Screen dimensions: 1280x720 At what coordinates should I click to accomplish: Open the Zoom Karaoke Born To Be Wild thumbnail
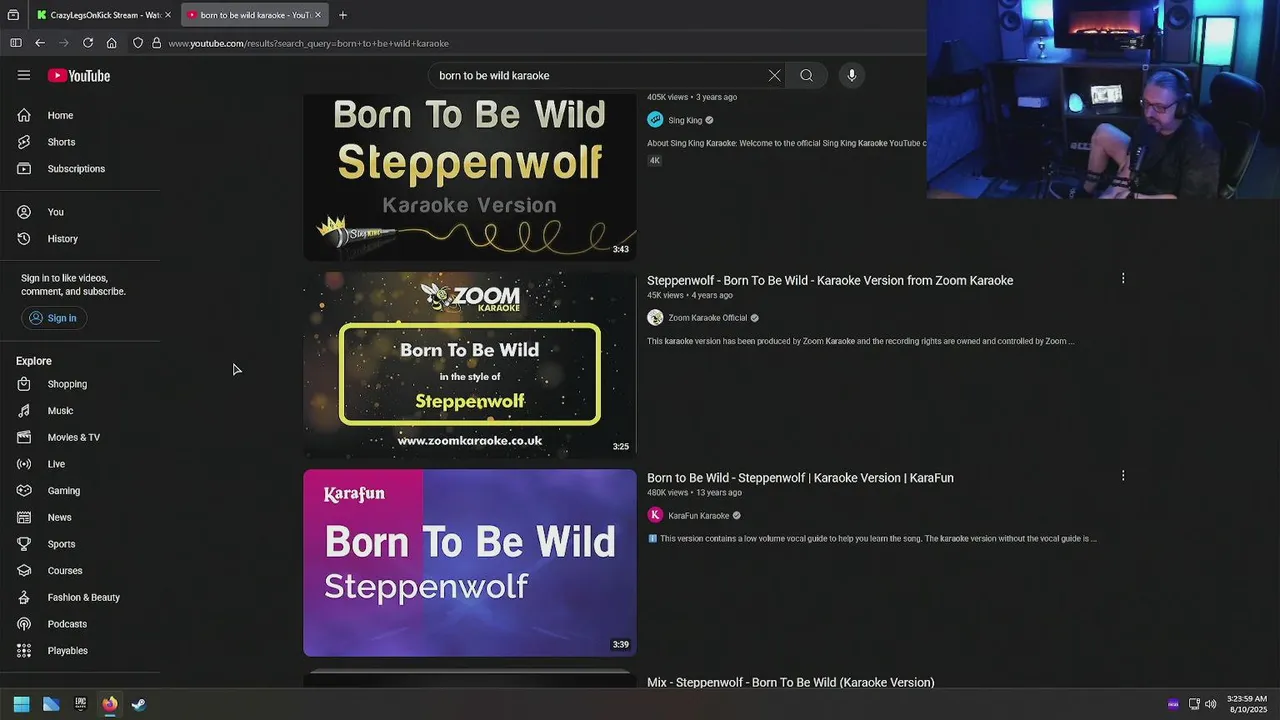coord(470,365)
